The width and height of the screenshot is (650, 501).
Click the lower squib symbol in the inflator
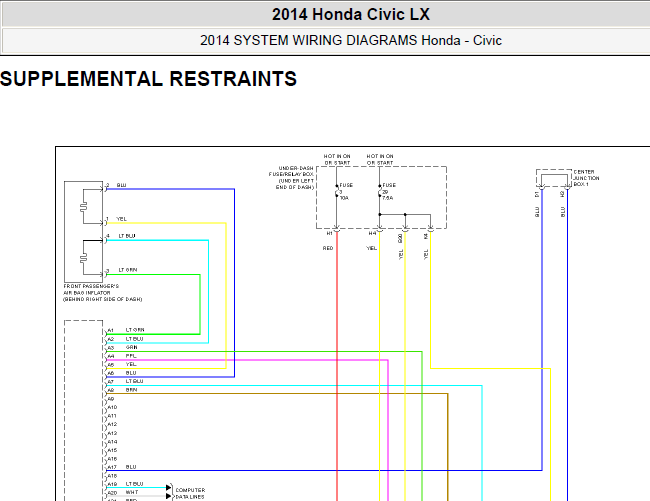83,258
